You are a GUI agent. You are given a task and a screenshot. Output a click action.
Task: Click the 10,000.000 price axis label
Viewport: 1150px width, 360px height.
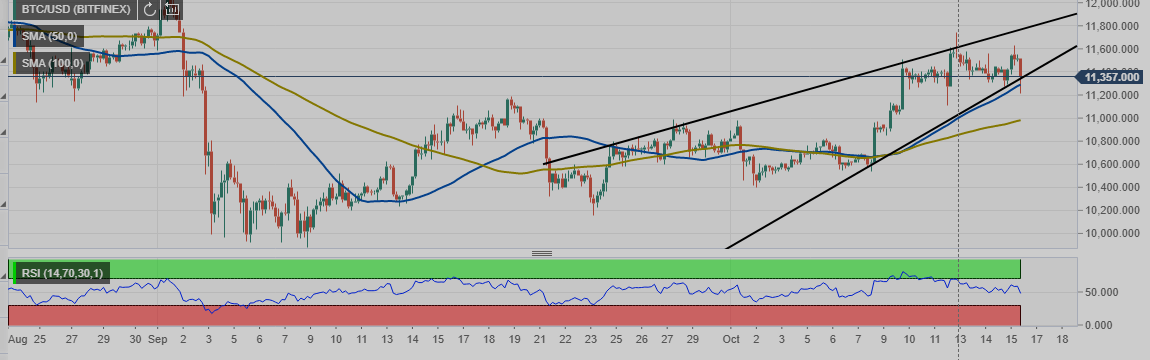1112,233
